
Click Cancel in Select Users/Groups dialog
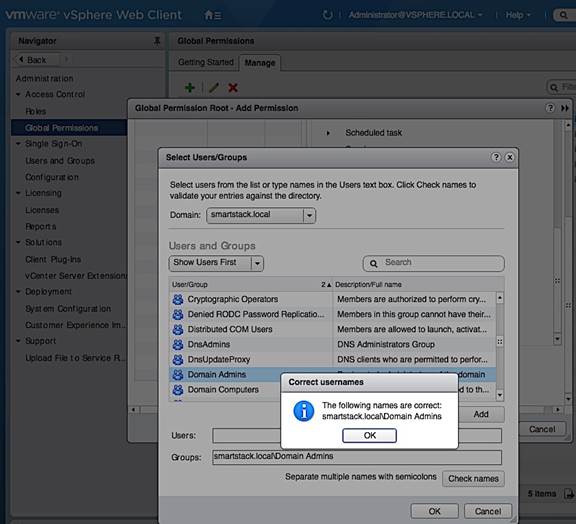(488, 511)
